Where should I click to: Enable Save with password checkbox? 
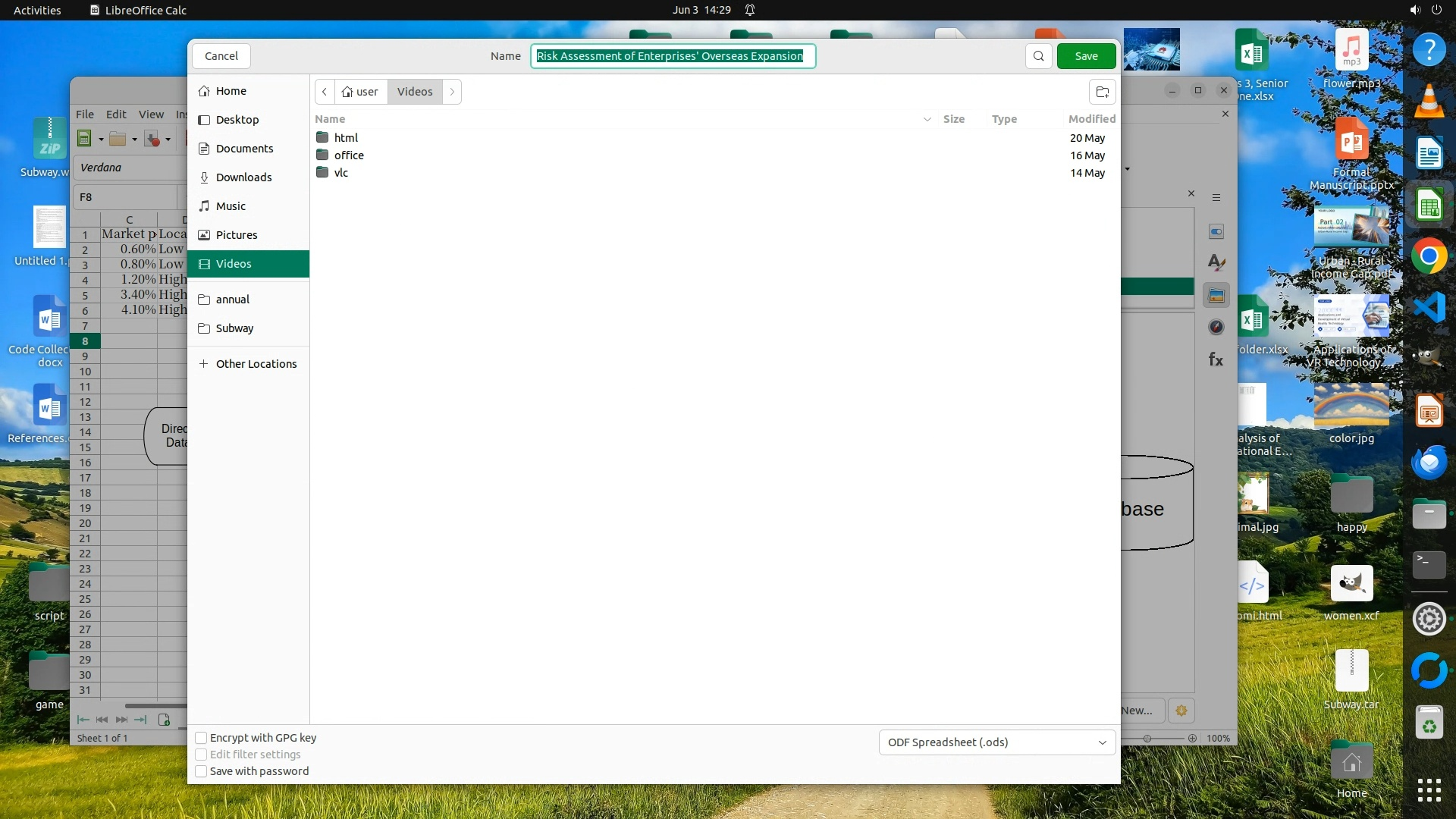tap(201, 771)
